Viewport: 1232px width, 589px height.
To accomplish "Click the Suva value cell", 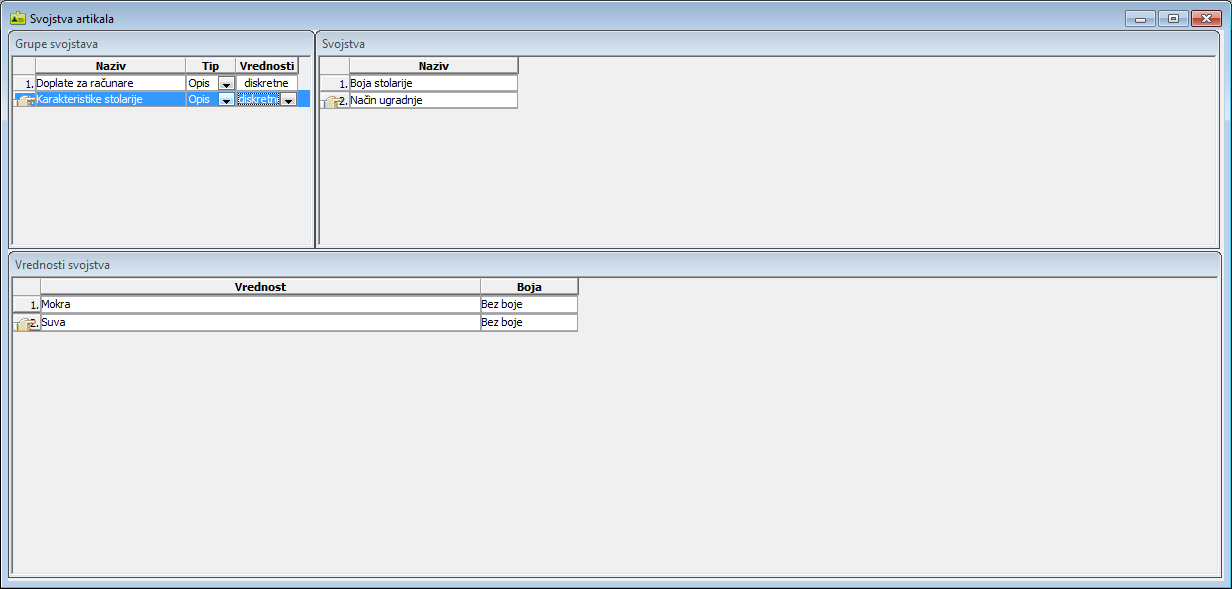I will point(260,323).
